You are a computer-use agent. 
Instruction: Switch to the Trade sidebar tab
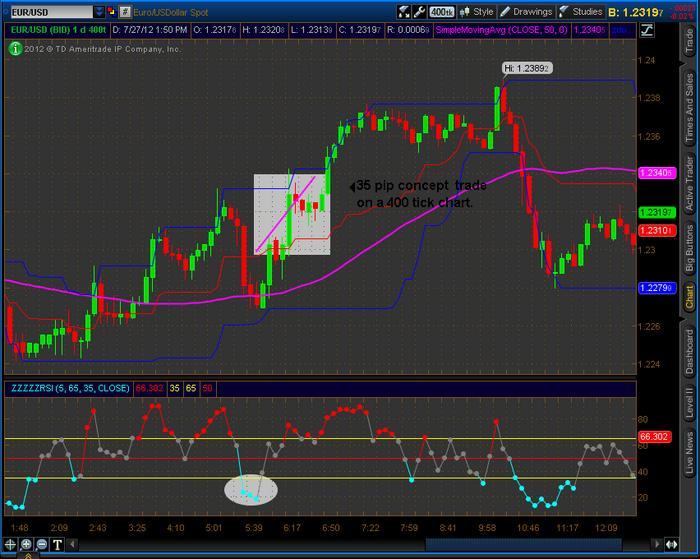tap(690, 39)
